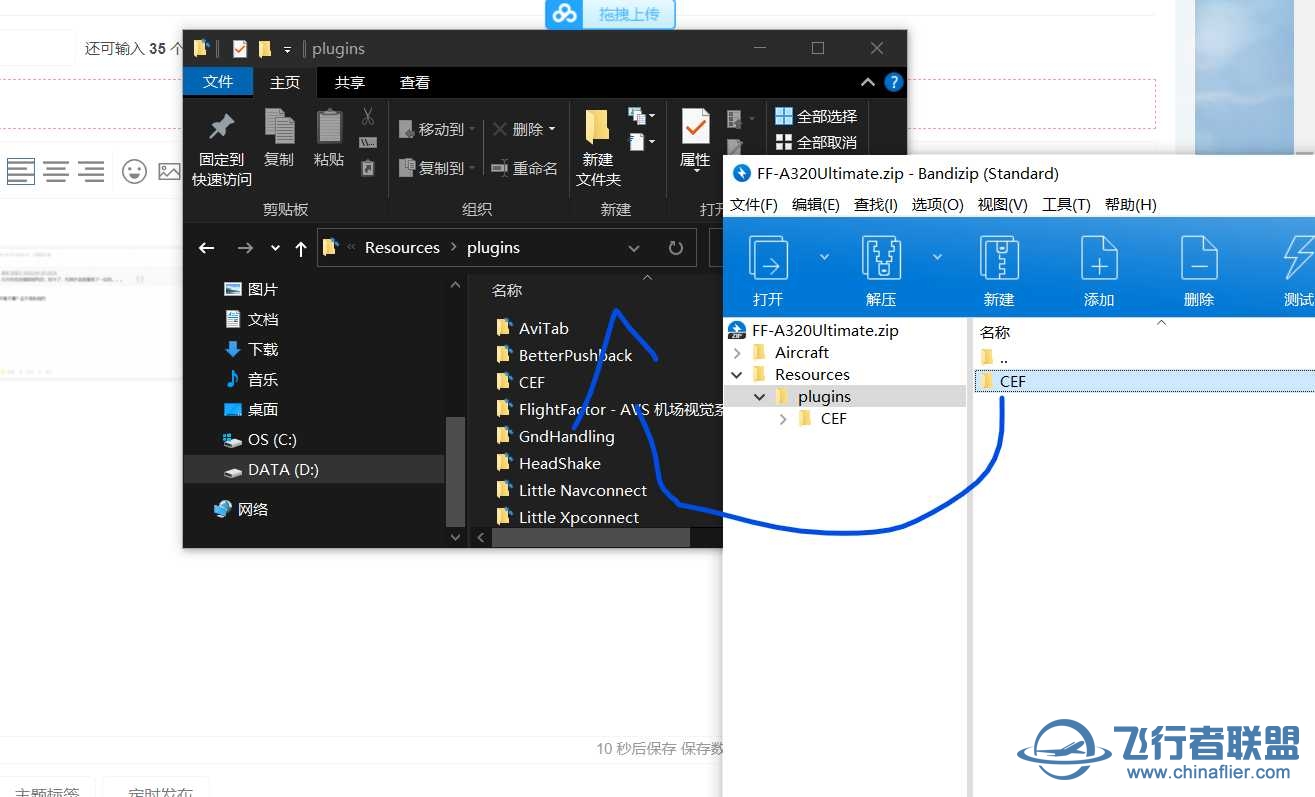Click the Copy icon in Explorer ribbon
The image size is (1315, 797).
pos(279,127)
